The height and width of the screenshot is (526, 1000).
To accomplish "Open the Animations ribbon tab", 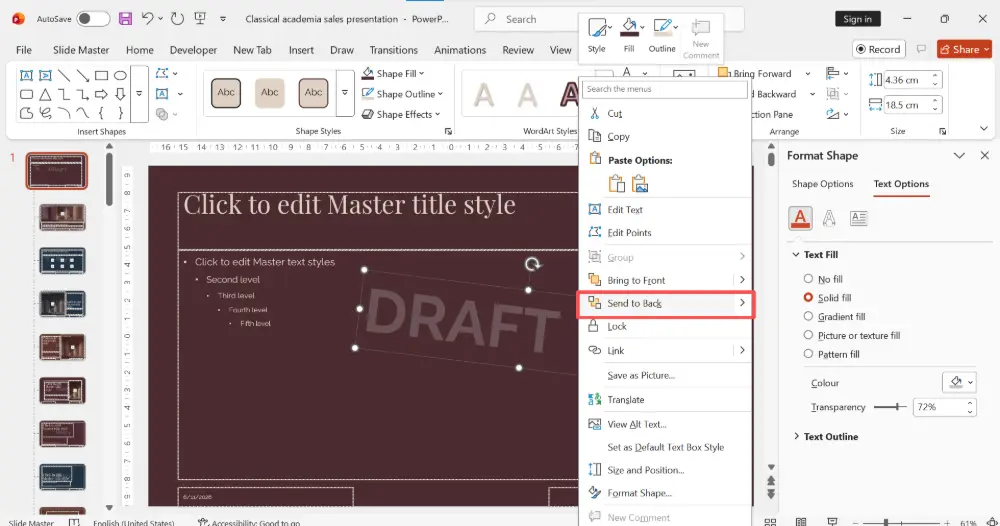I will (x=460, y=50).
